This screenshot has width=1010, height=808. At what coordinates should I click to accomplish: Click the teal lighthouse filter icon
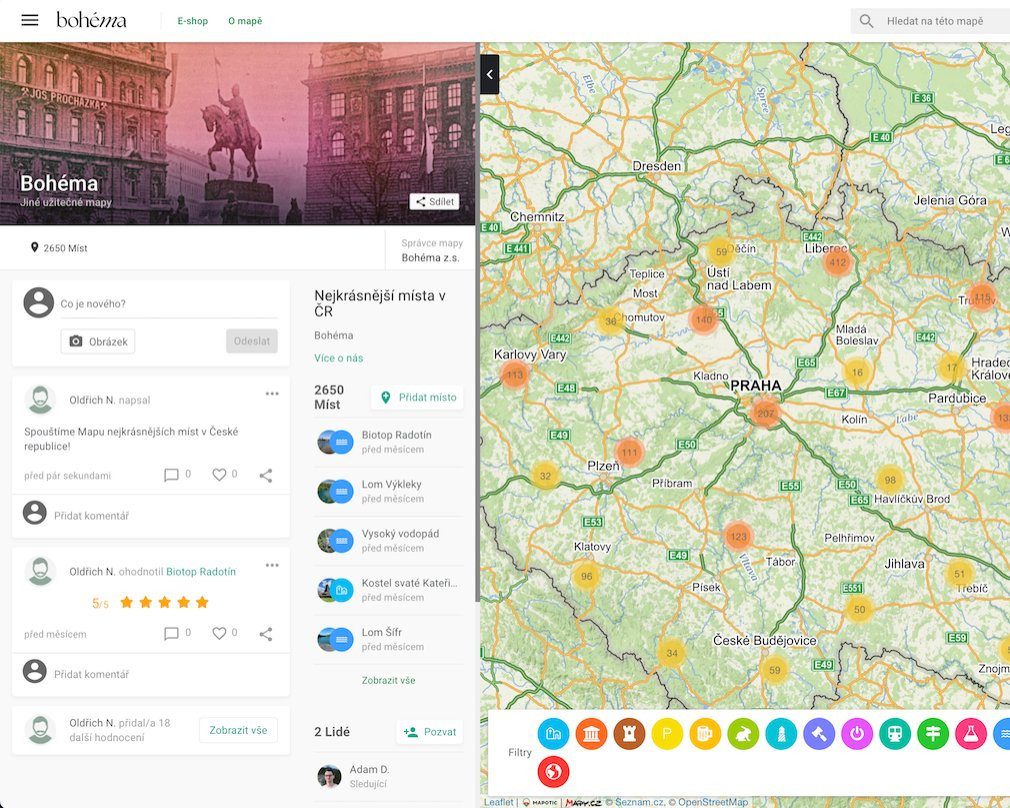coord(781,735)
